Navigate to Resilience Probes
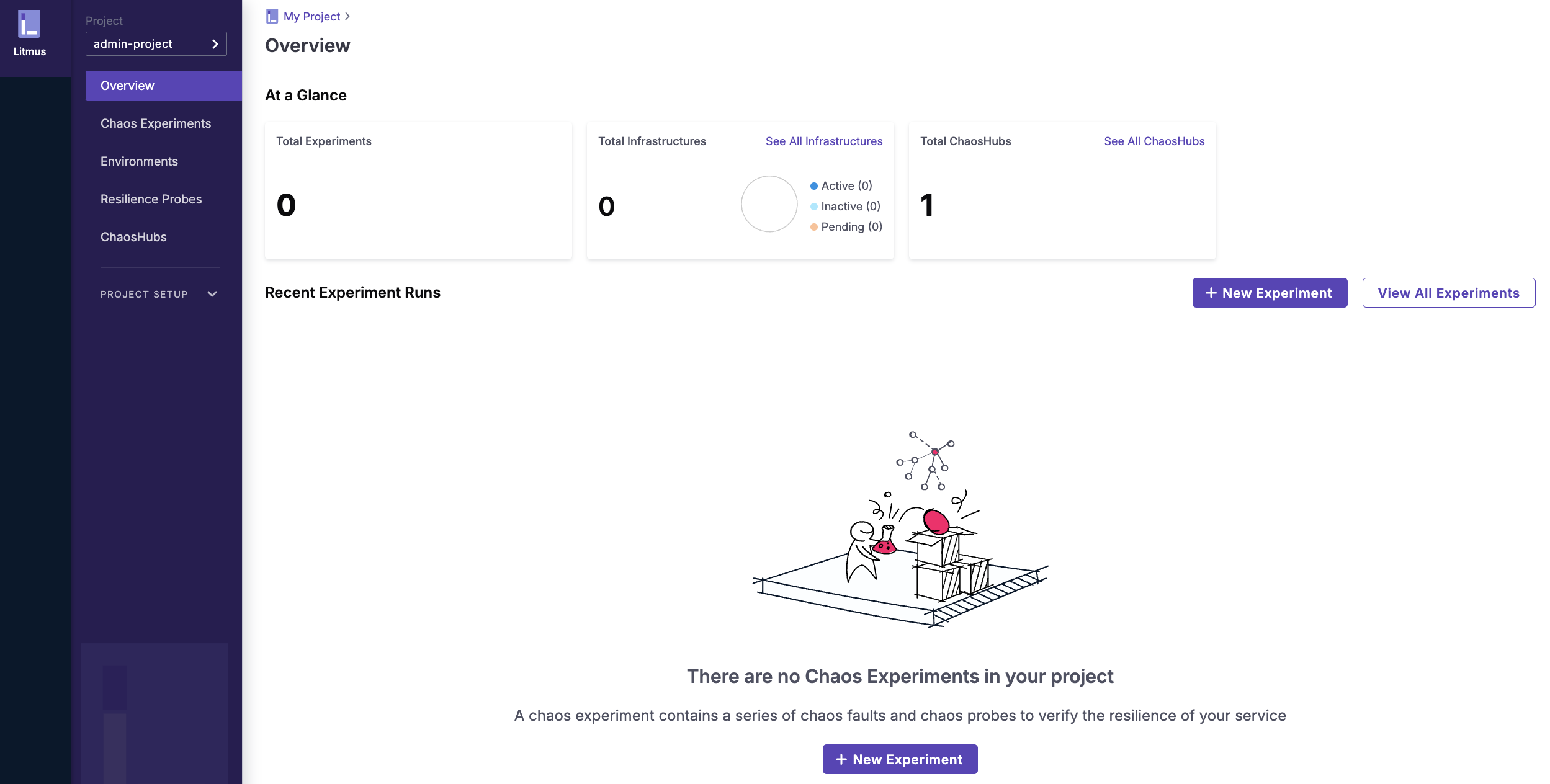This screenshot has height=784, width=1550. pyautogui.click(x=151, y=198)
